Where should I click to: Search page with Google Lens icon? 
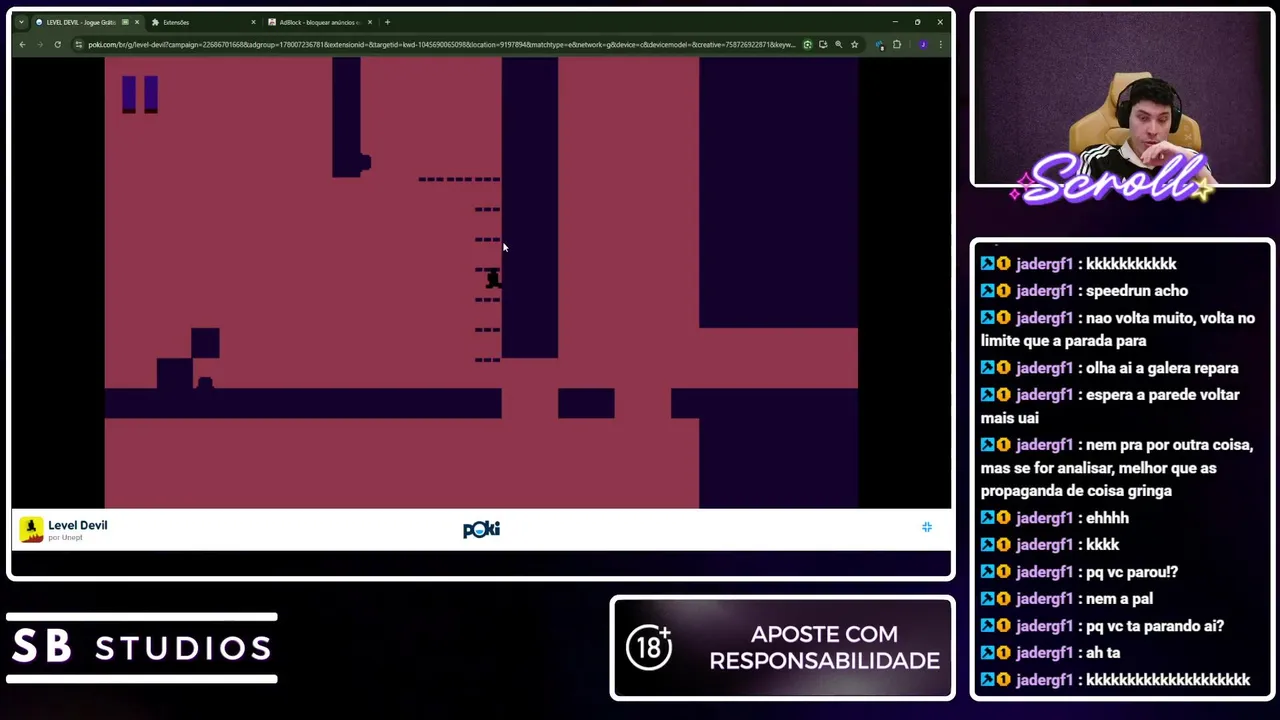coord(807,44)
